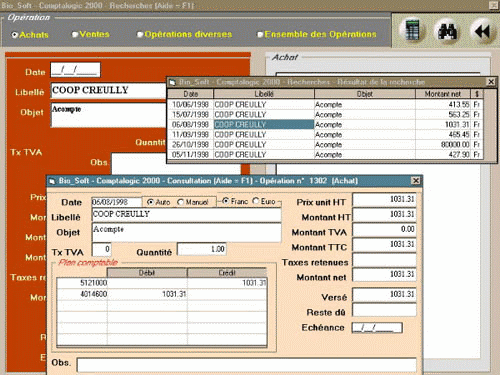500x375 pixels.
Task: Select the 26/10/1998 COOP CREULLY row
Action: [325, 145]
